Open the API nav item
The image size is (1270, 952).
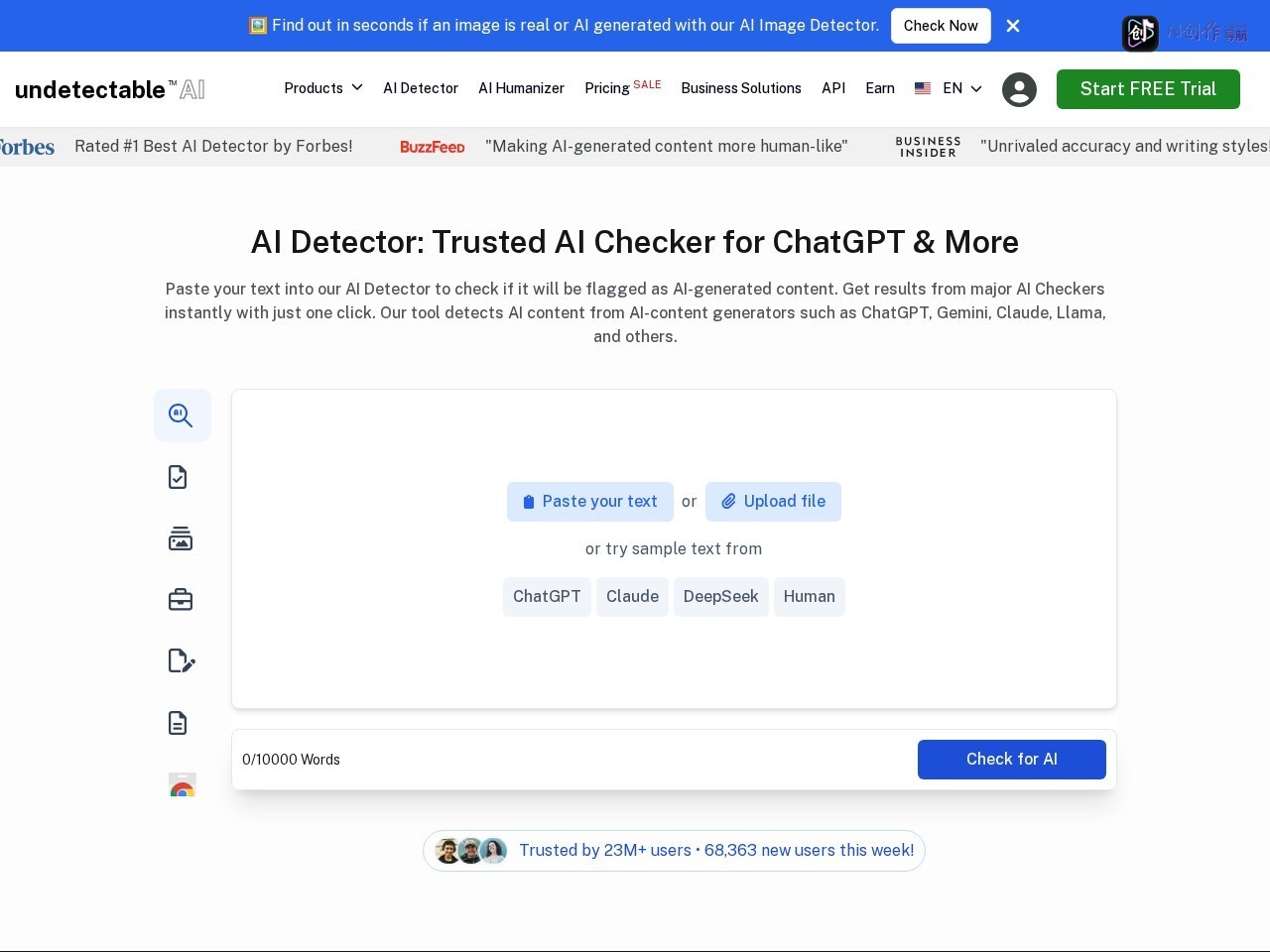[833, 88]
